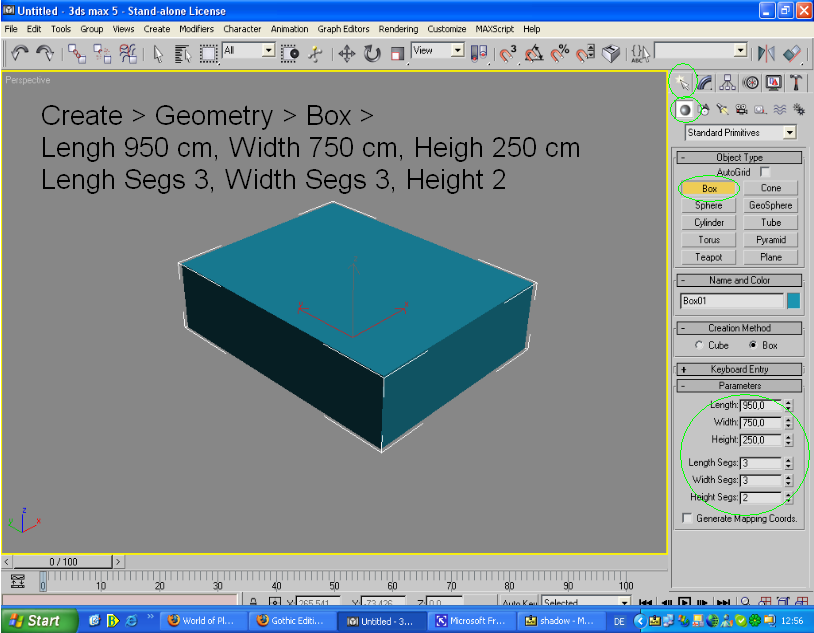Select the Cube creation method radio button

(699, 345)
